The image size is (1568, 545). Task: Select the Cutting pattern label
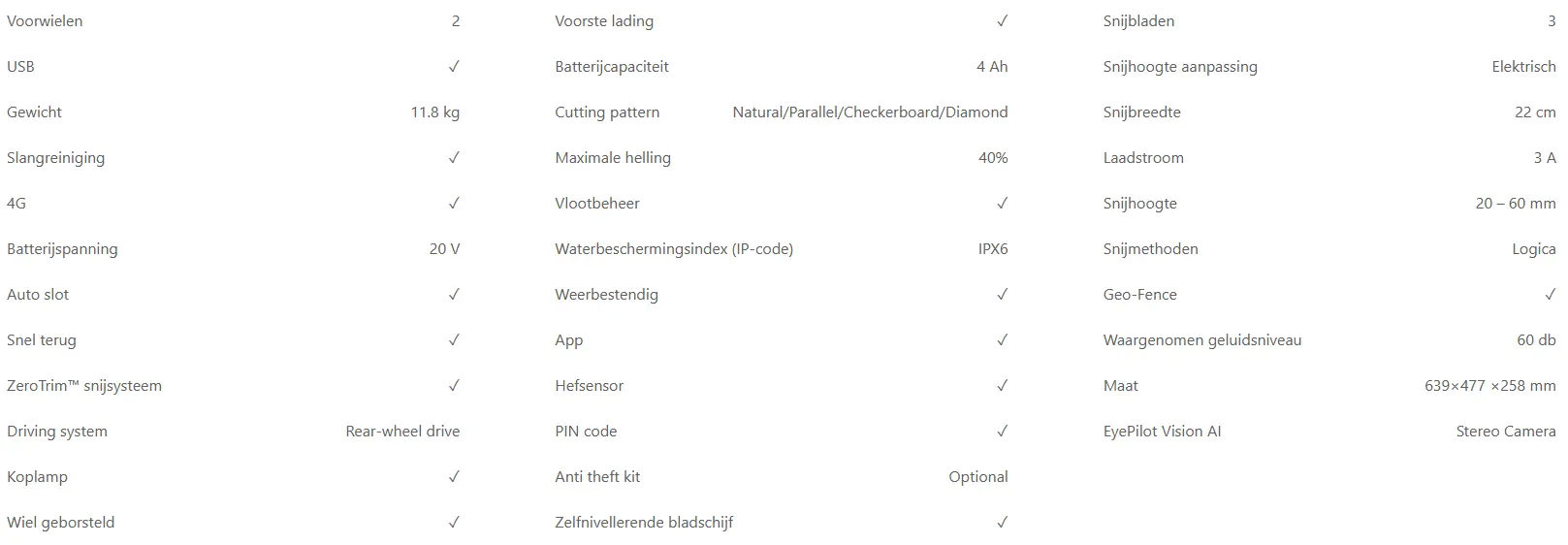pyautogui.click(x=607, y=112)
